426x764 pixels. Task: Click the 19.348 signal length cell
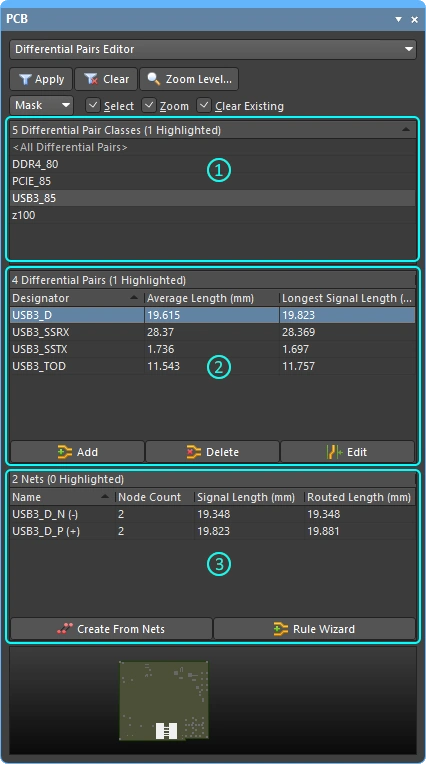pyautogui.click(x=249, y=514)
